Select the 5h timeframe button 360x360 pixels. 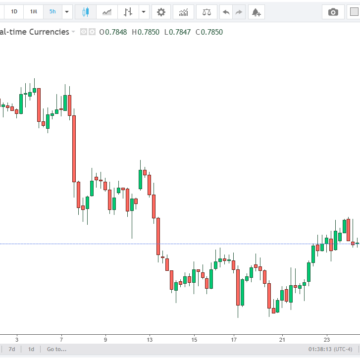(53, 12)
